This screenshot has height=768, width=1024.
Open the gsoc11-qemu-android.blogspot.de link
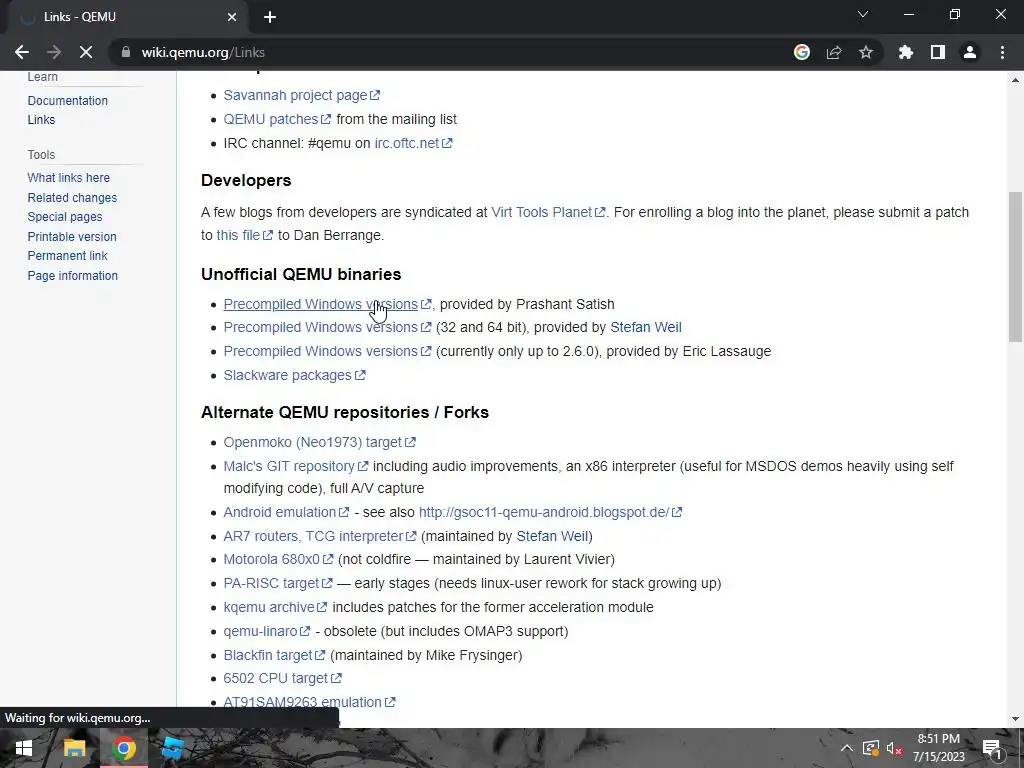click(550, 513)
